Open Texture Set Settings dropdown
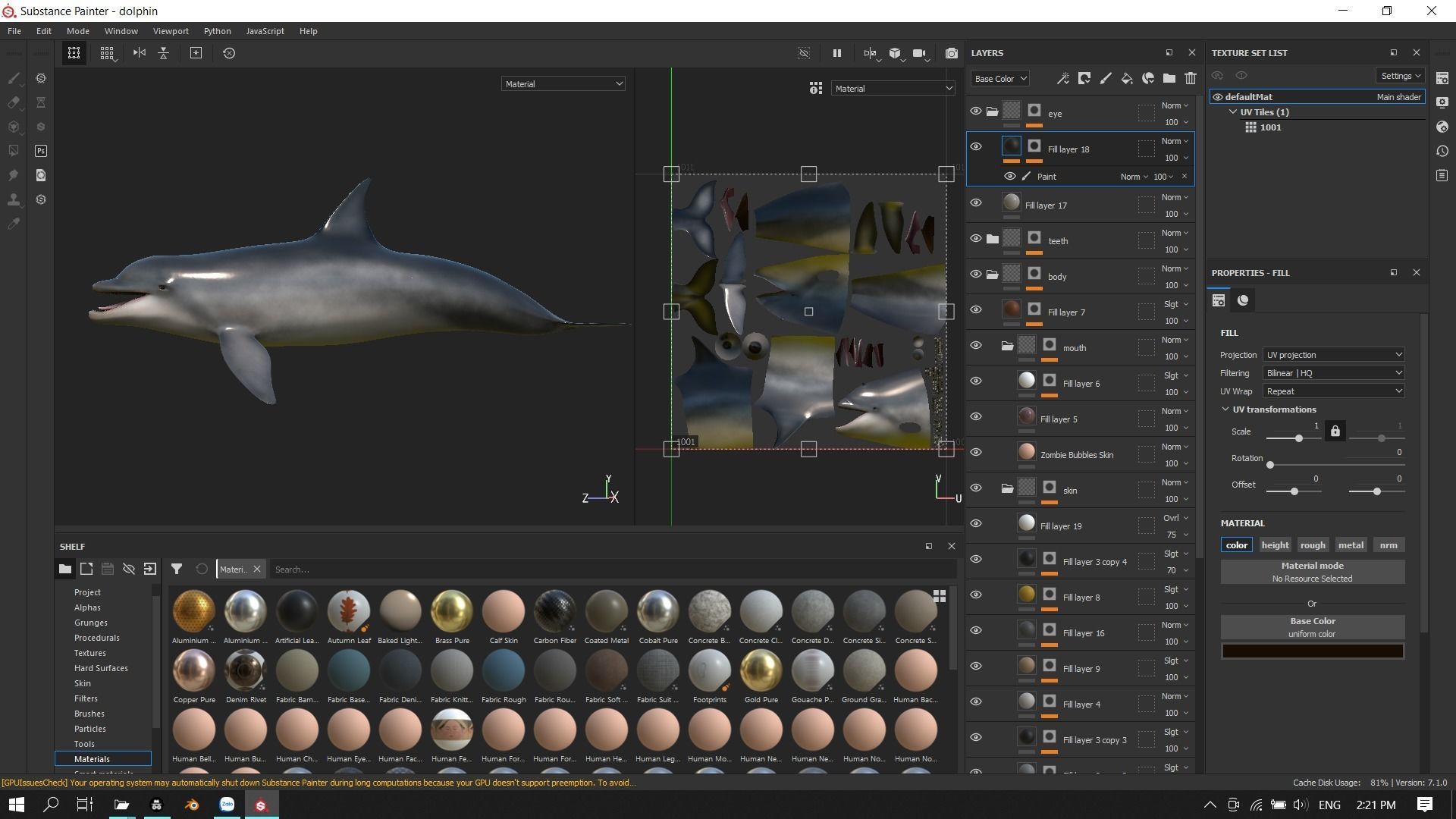The width and height of the screenshot is (1456, 819). tap(1399, 76)
